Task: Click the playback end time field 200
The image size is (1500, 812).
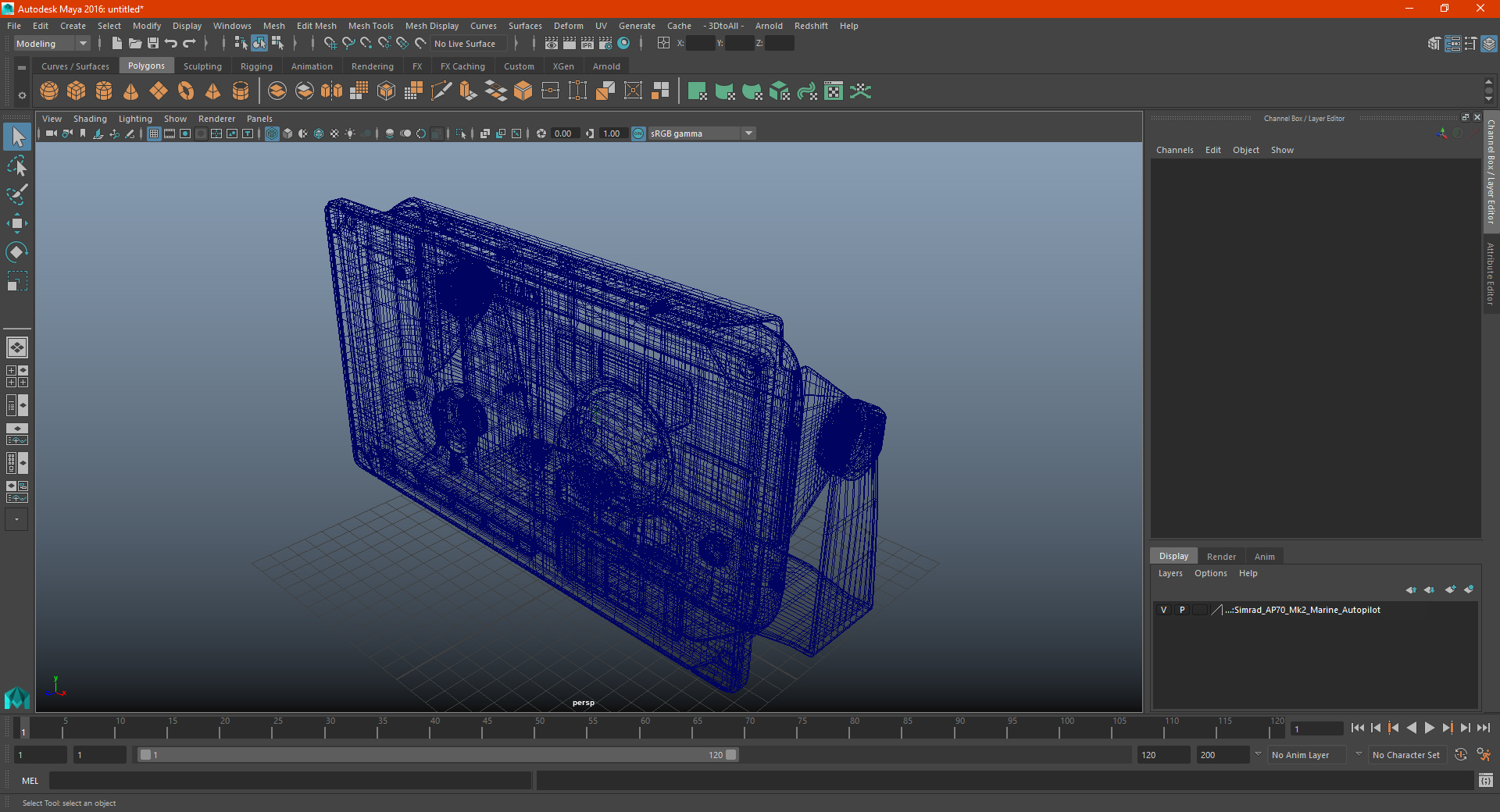Action: click(x=1223, y=755)
